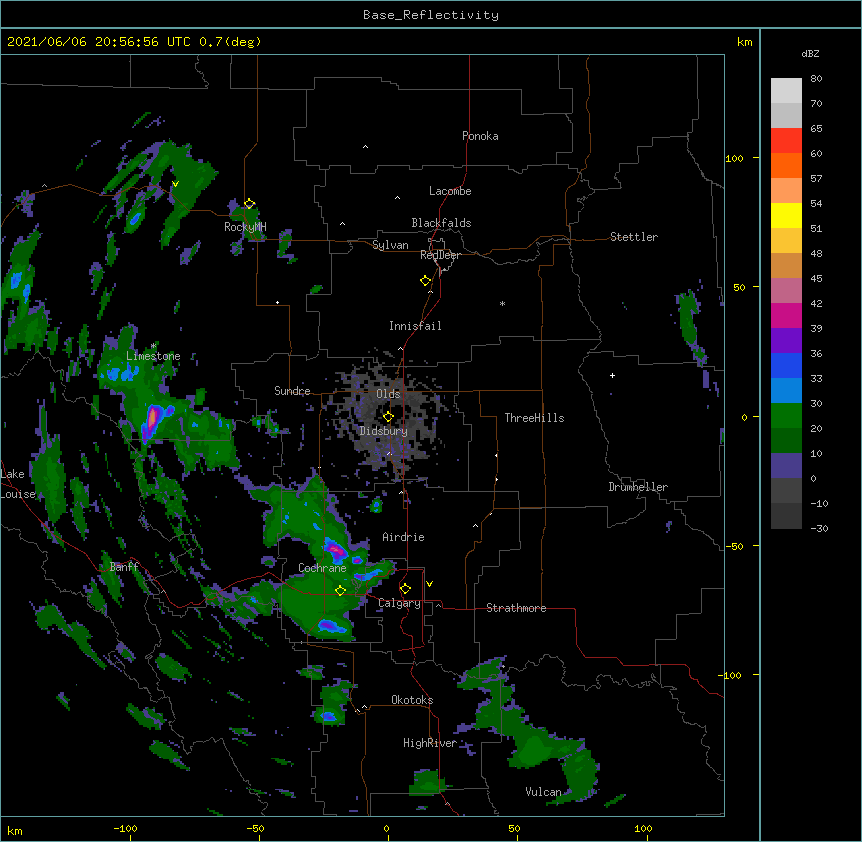Choose the bright green legend swatch between 30 and 20
Screen dimensions: 862x842
coord(786,416)
